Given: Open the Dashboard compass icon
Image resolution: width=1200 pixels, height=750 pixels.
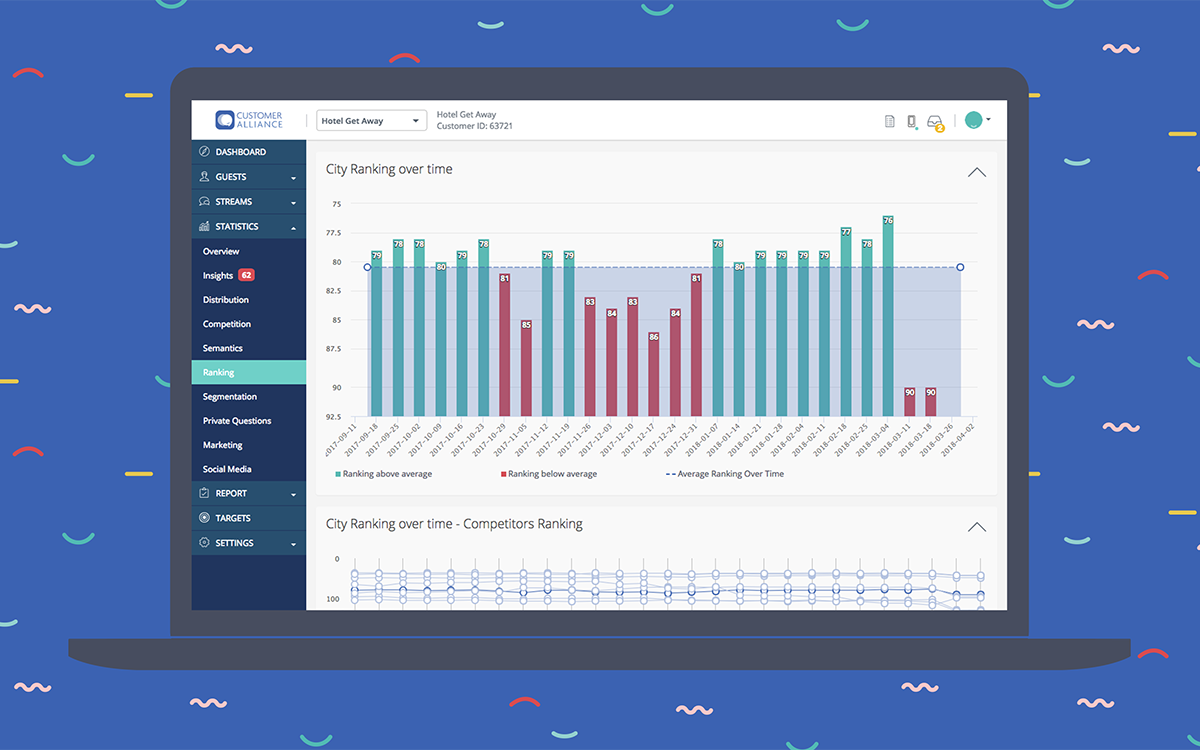Looking at the screenshot, I should coord(205,152).
